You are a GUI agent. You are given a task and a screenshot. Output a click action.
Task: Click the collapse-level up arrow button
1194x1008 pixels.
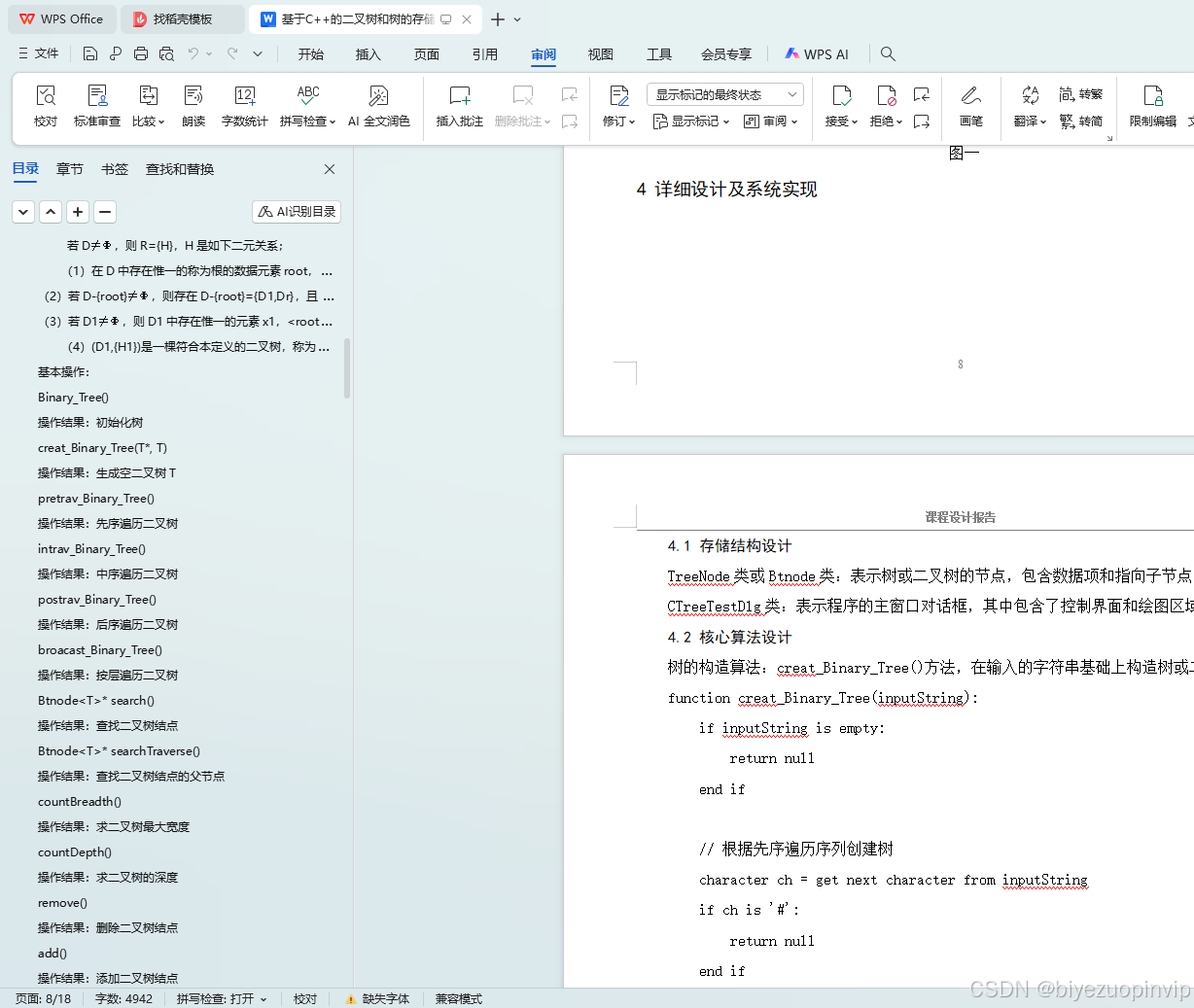point(51,211)
